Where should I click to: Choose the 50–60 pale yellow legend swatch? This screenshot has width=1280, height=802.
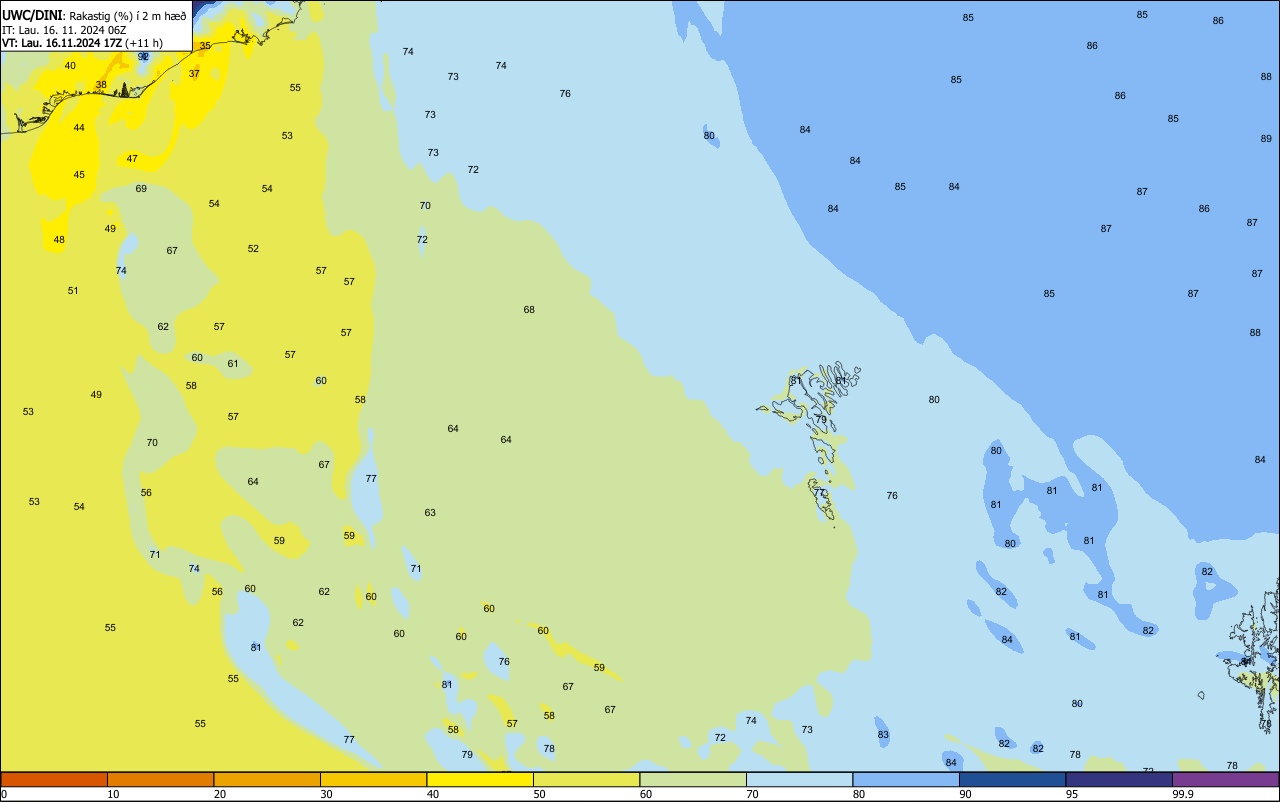[x=586, y=779]
